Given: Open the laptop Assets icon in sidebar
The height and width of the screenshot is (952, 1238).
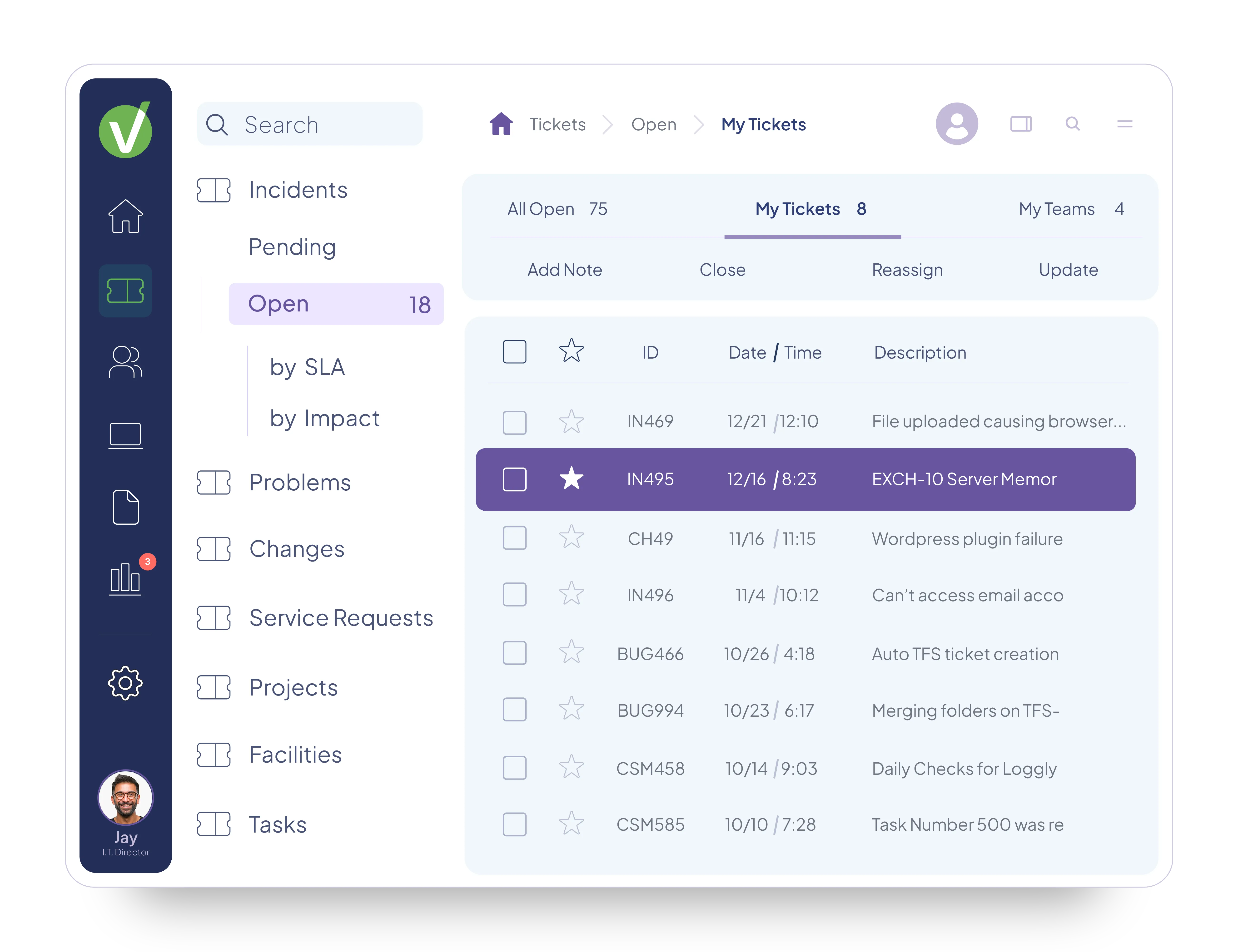Looking at the screenshot, I should pyautogui.click(x=125, y=436).
